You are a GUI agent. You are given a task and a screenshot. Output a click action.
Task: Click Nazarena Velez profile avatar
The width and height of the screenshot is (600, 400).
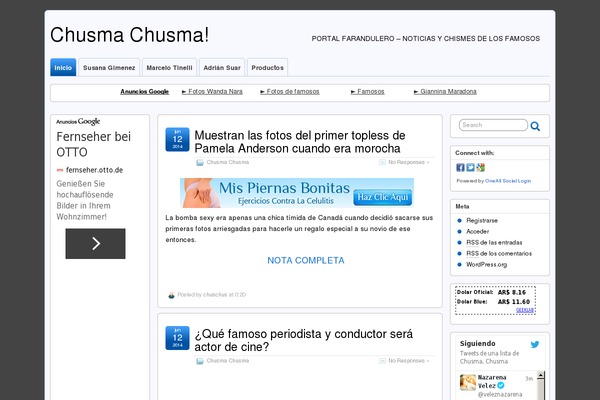(x=468, y=382)
